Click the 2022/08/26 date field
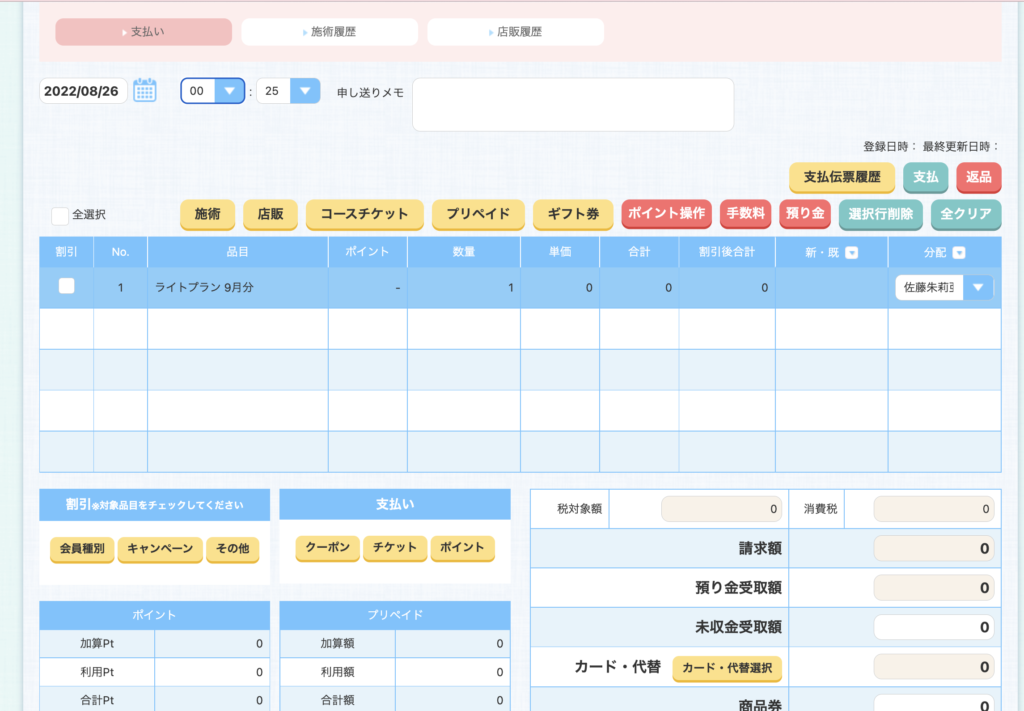This screenshot has width=1024, height=711. 84,91
